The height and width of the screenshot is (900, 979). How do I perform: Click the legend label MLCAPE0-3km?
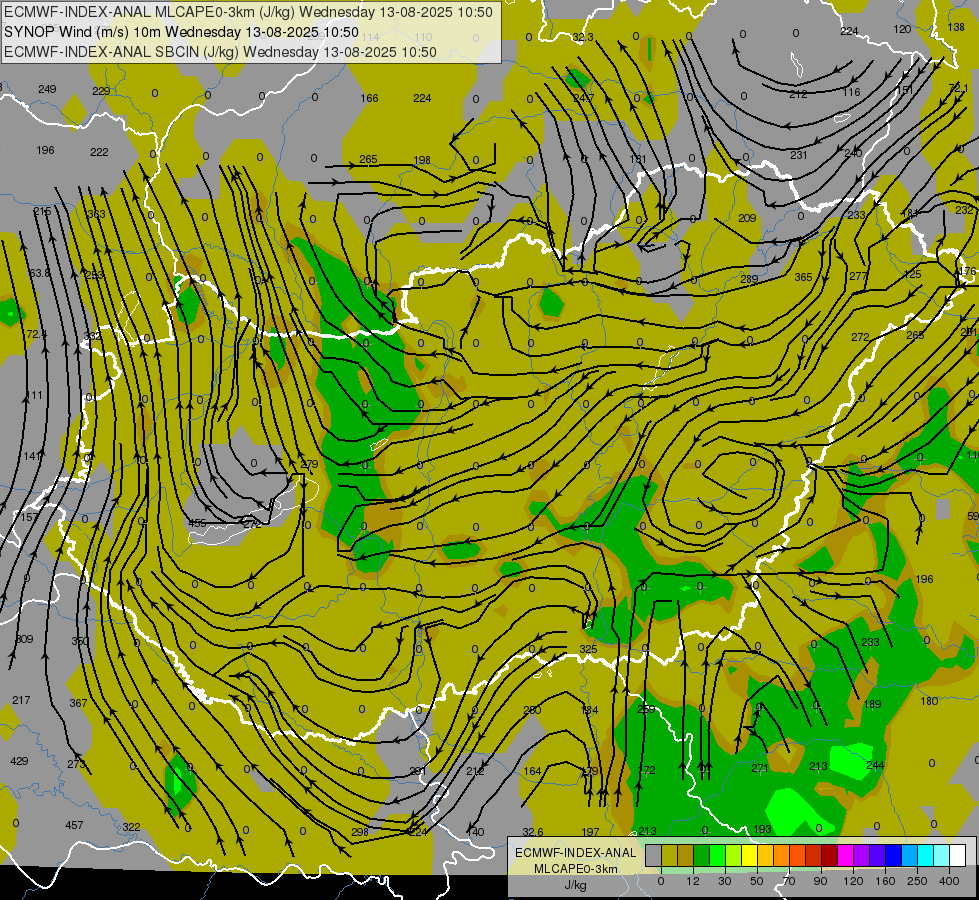(575, 869)
